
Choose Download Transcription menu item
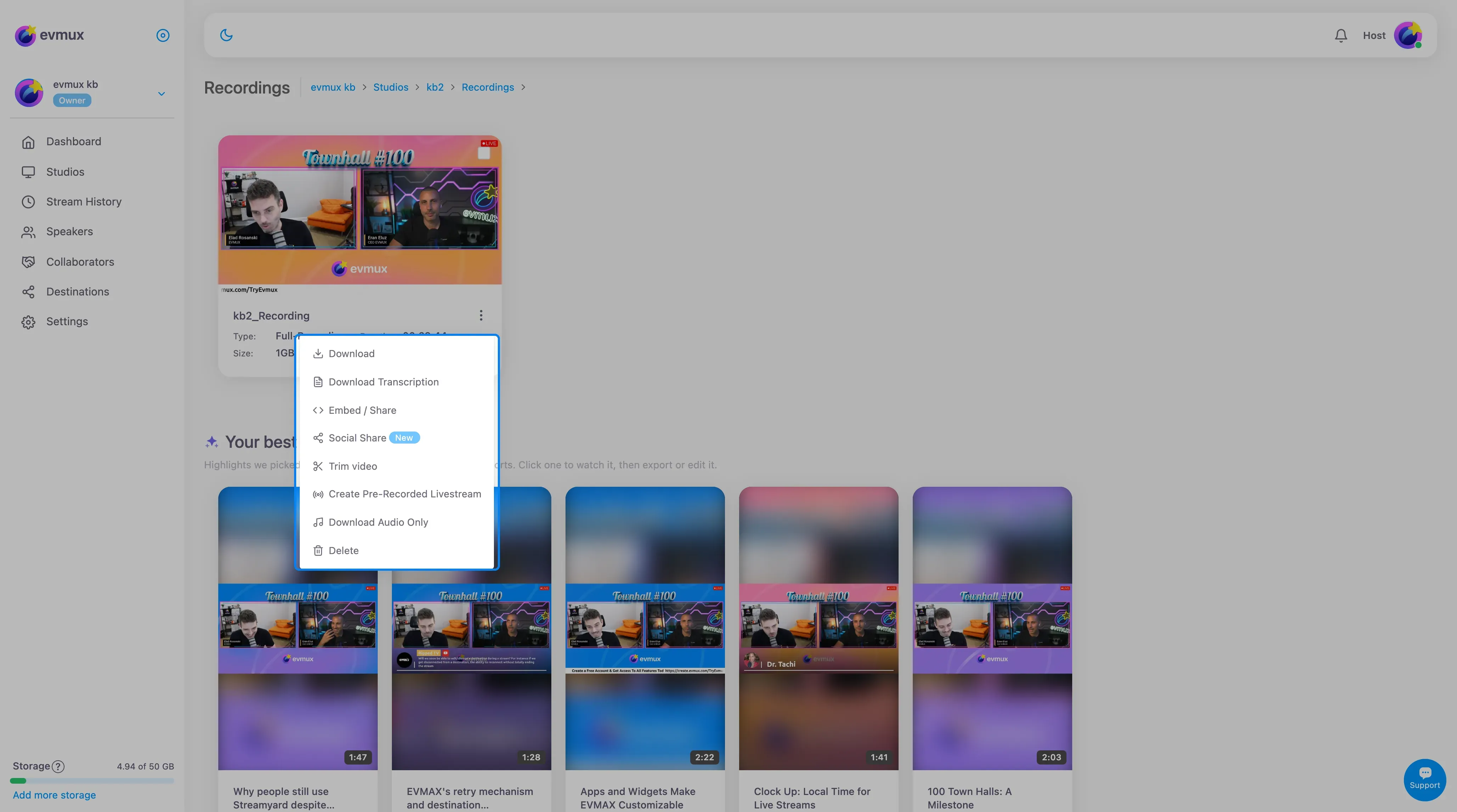click(396, 382)
